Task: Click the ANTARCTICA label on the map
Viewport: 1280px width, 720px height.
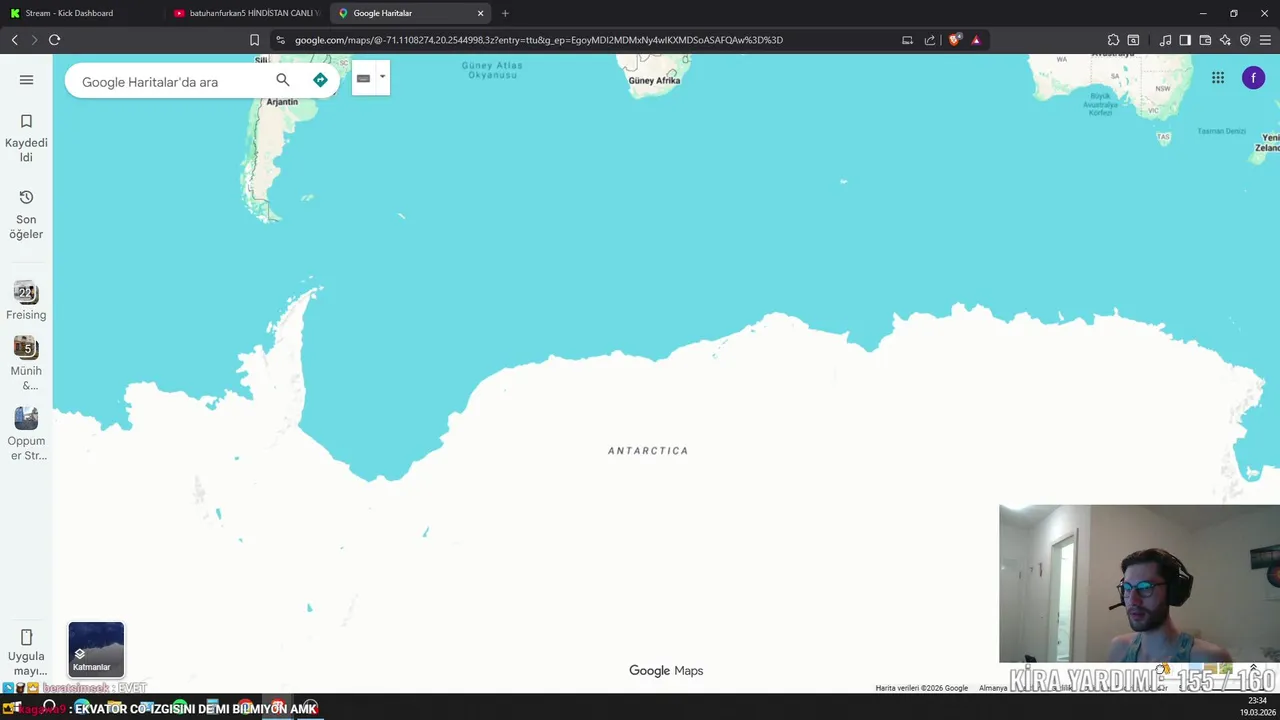Action: pyautogui.click(x=648, y=451)
